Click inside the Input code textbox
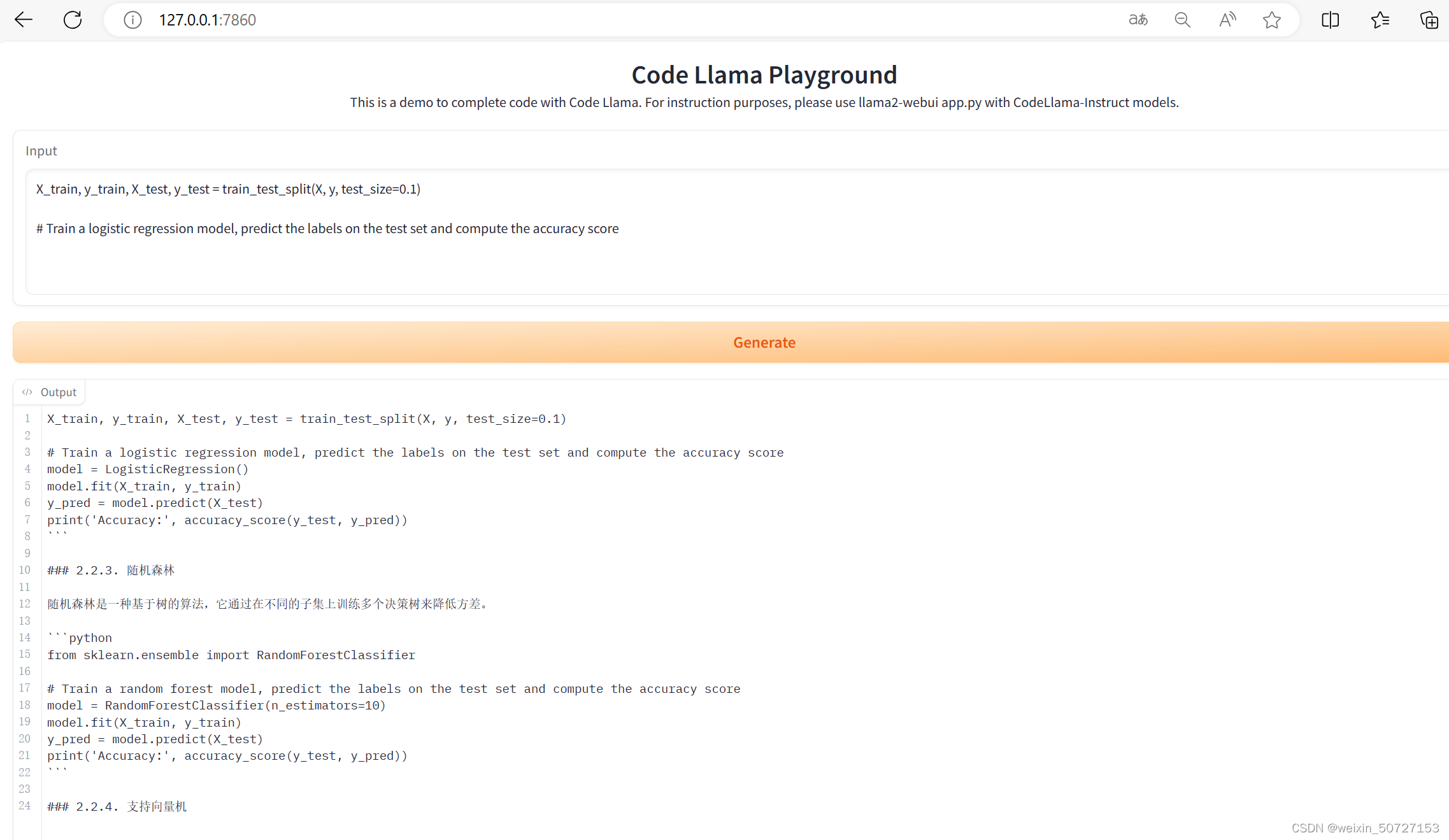This screenshot has height=840, width=1449. coord(738,232)
